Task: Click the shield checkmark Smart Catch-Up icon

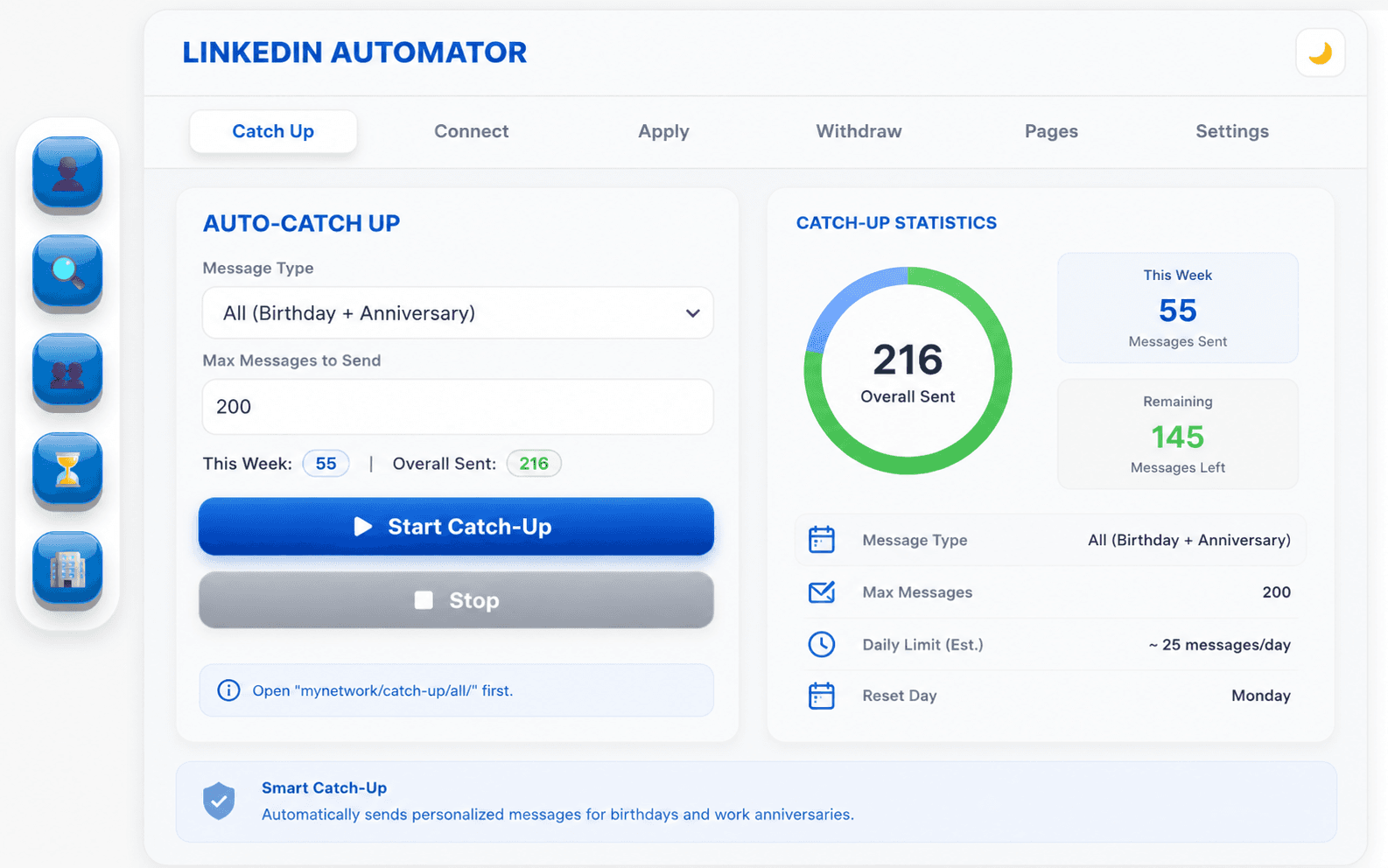Action: pyautogui.click(x=219, y=801)
